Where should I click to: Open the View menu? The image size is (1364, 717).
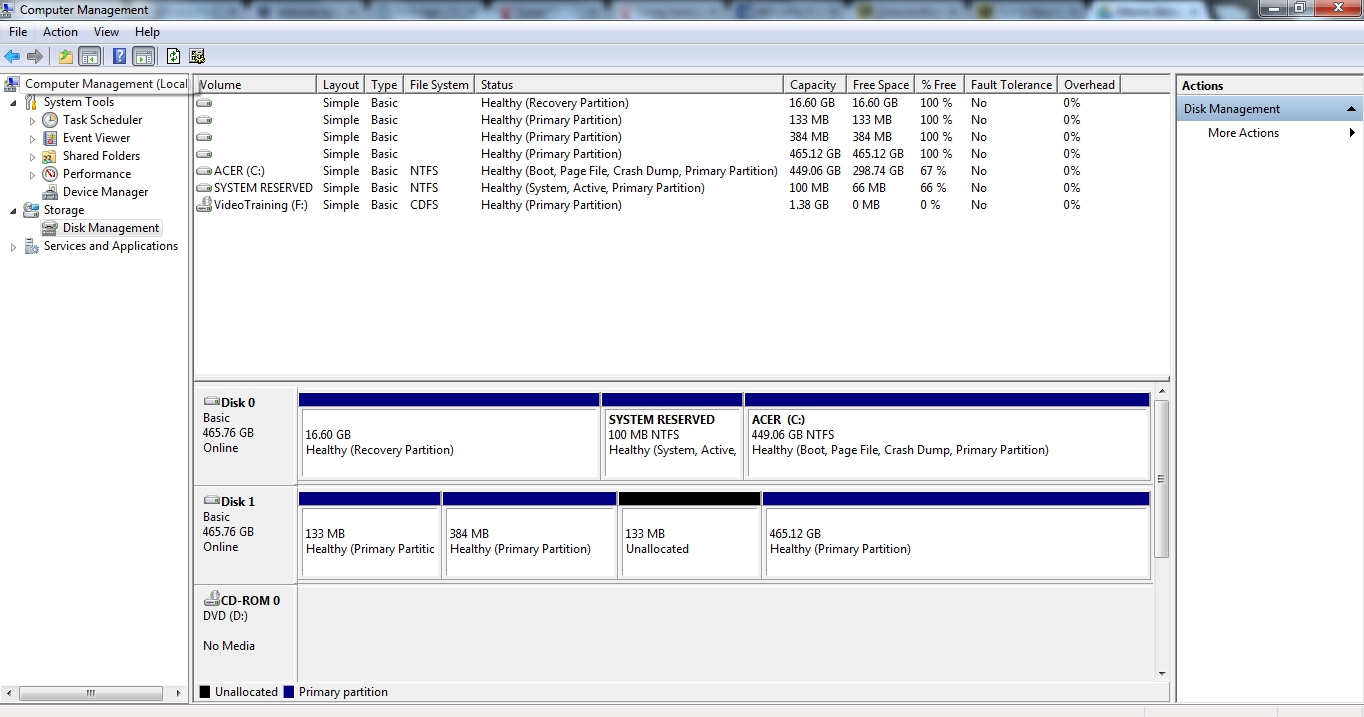[x=106, y=32]
